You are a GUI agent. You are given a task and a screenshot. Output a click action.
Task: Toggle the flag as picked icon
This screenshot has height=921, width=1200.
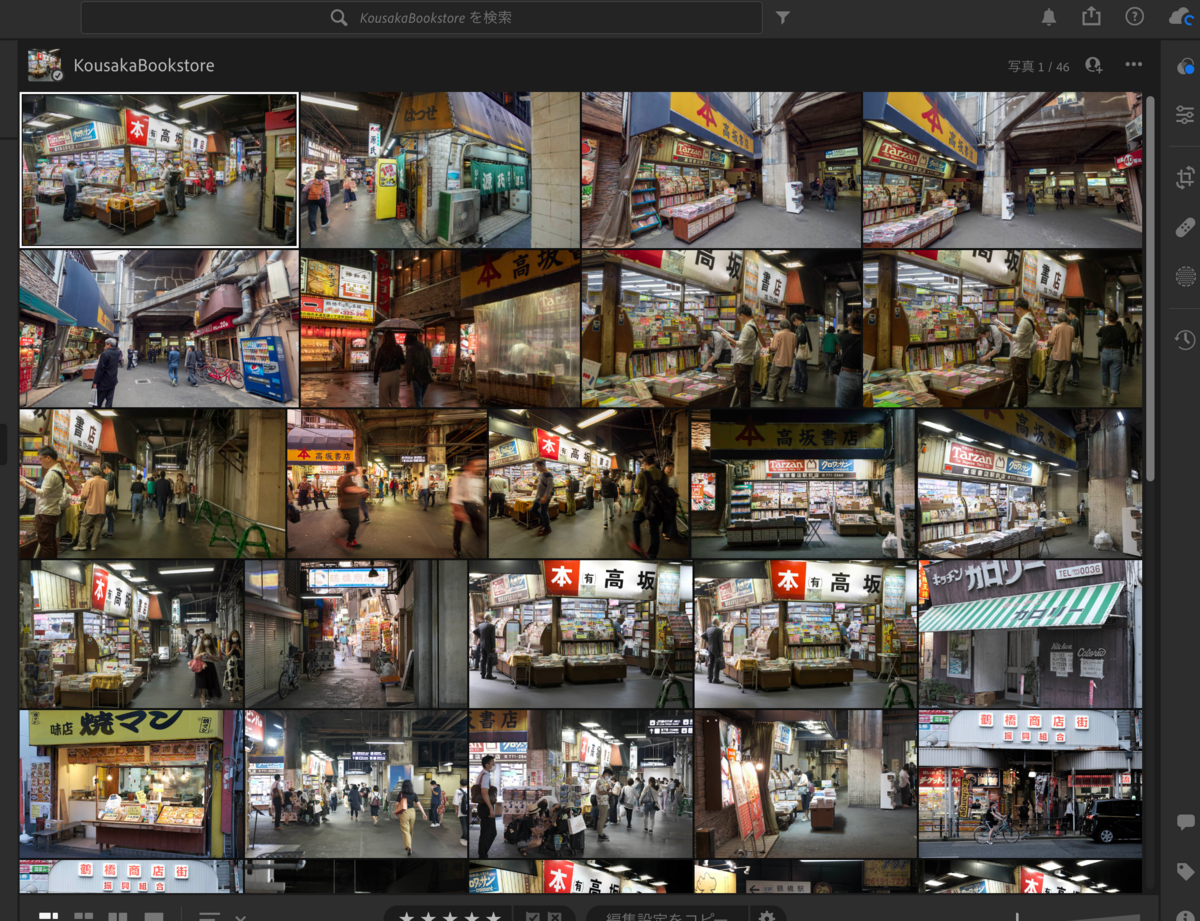[x=532, y=916]
